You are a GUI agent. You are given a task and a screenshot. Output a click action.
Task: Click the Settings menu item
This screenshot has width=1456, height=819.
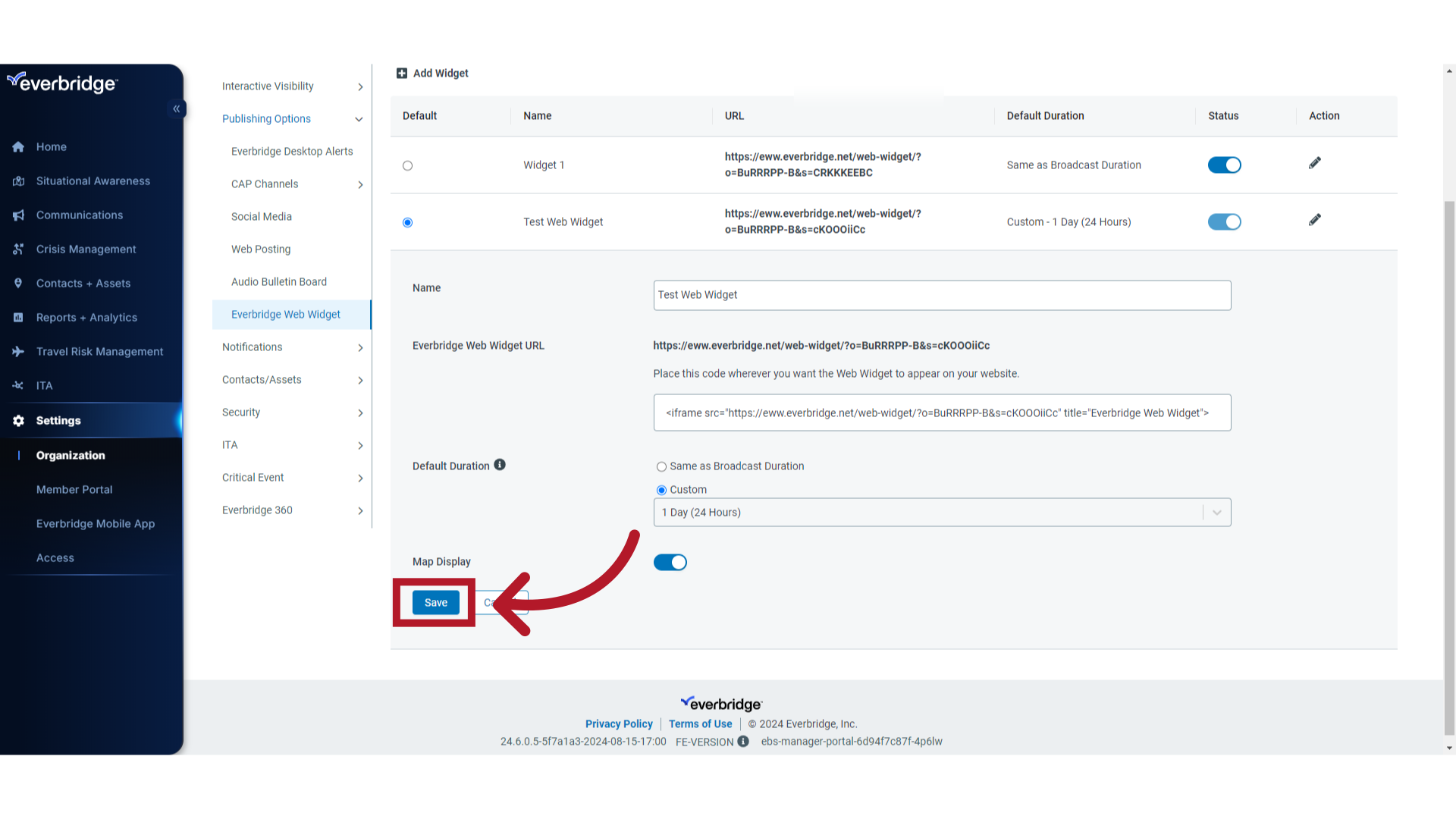point(58,420)
